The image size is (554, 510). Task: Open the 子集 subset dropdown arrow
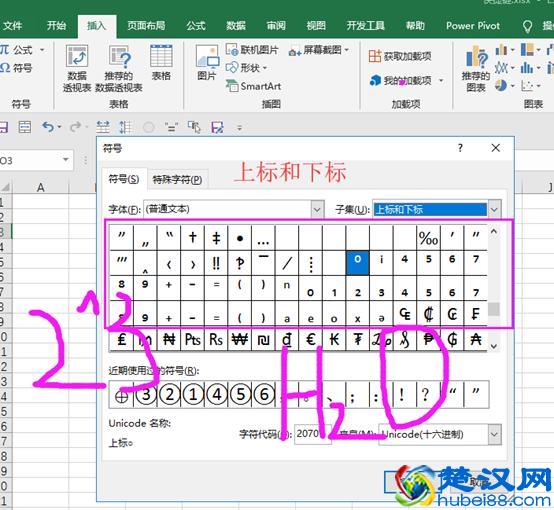point(494,210)
